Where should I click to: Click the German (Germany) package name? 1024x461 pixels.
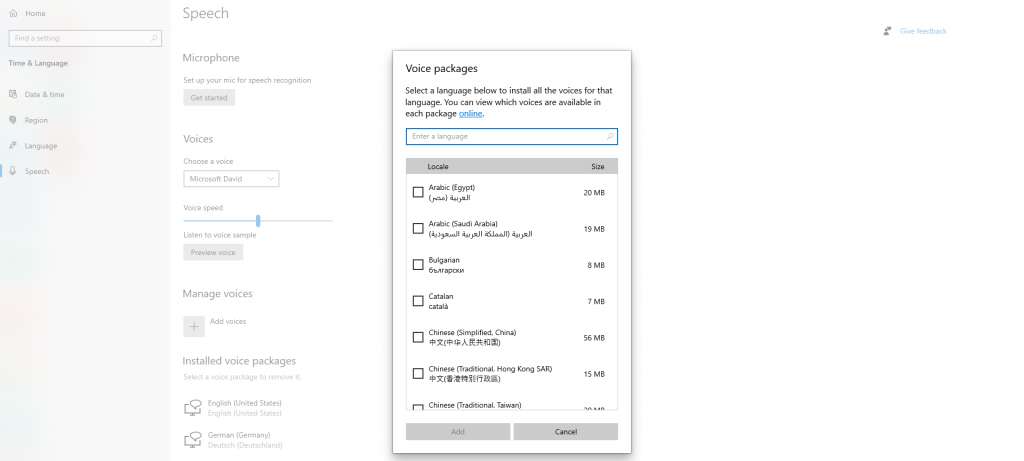239,435
